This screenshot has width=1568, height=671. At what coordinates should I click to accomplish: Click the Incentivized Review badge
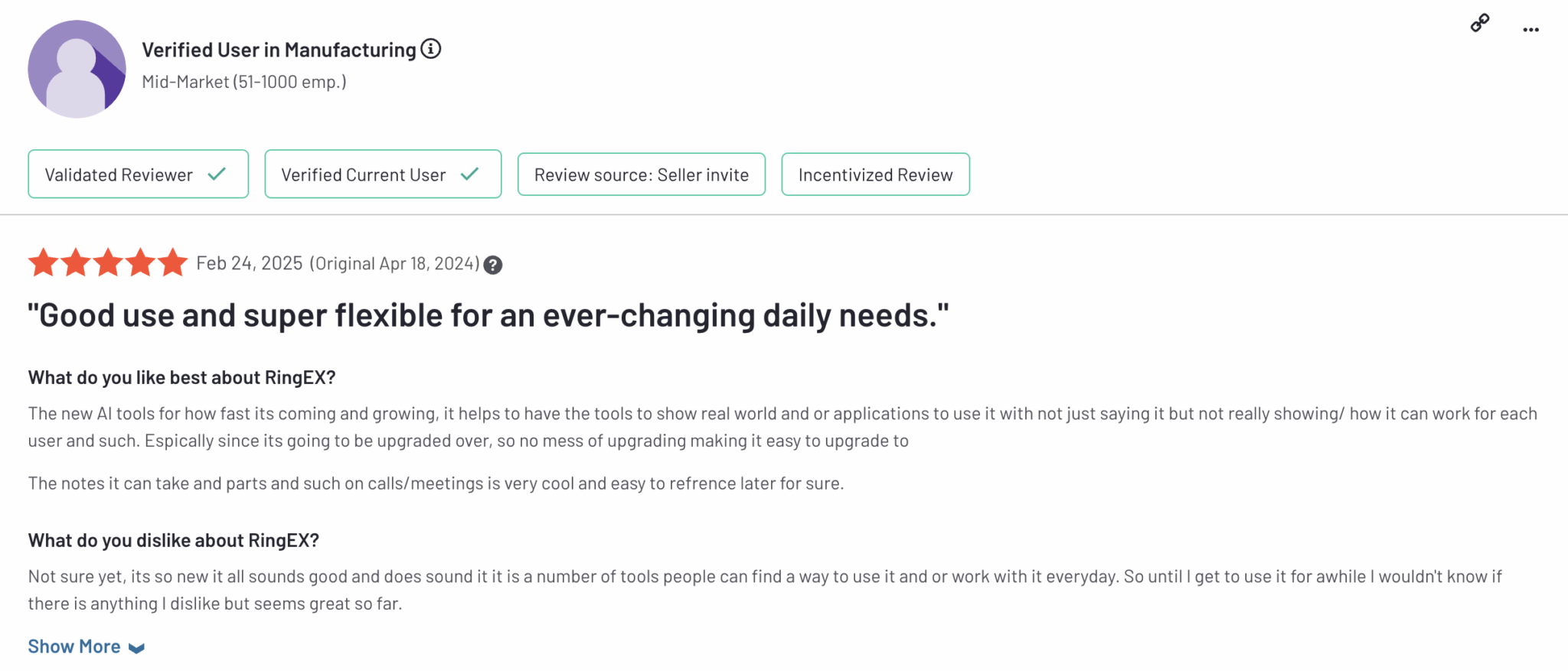coord(875,174)
